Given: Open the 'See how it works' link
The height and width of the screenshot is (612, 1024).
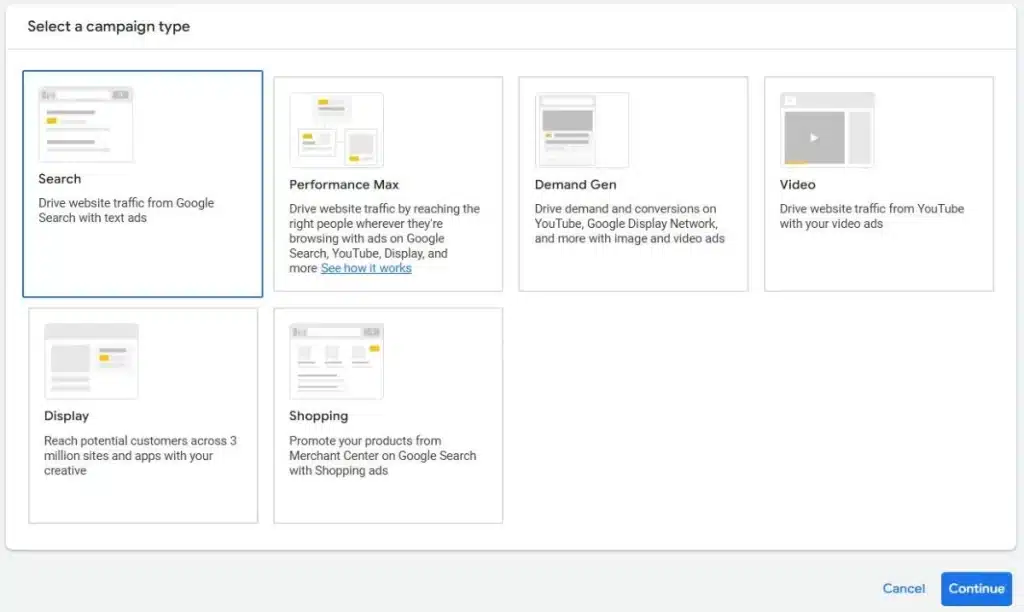Looking at the screenshot, I should pos(366,268).
